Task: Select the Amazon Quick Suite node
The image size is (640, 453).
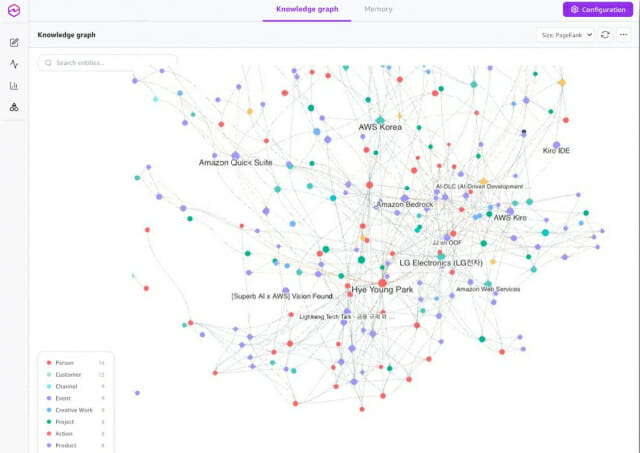Action: coord(236,155)
